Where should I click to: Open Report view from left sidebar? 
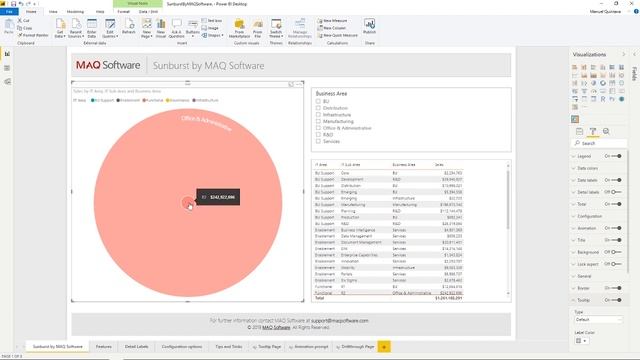click(7, 54)
